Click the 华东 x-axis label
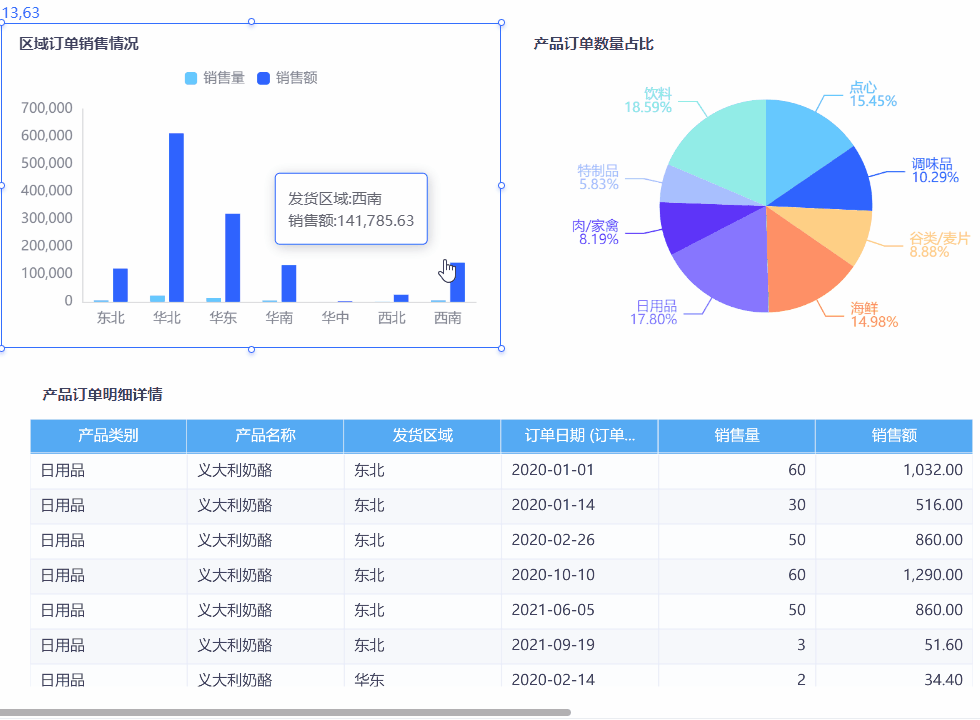980x720 pixels. pyautogui.click(x=223, y=318)
